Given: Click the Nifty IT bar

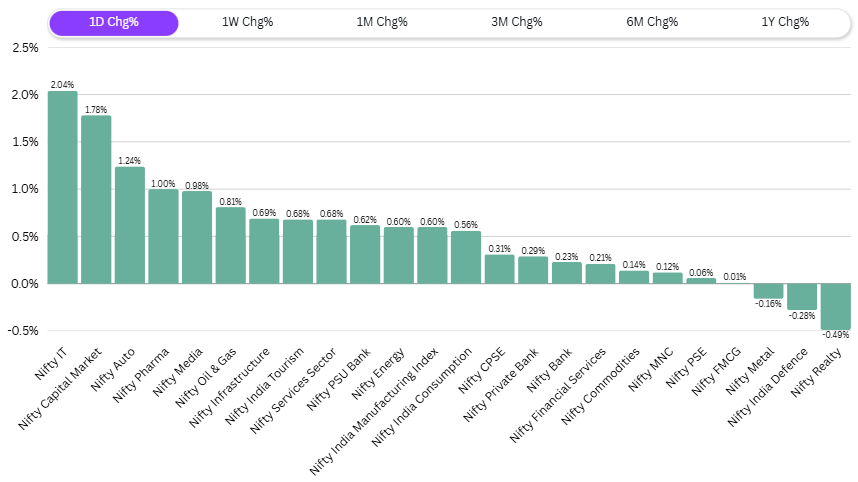Looking at the screenshot, I should coord(62,188).
